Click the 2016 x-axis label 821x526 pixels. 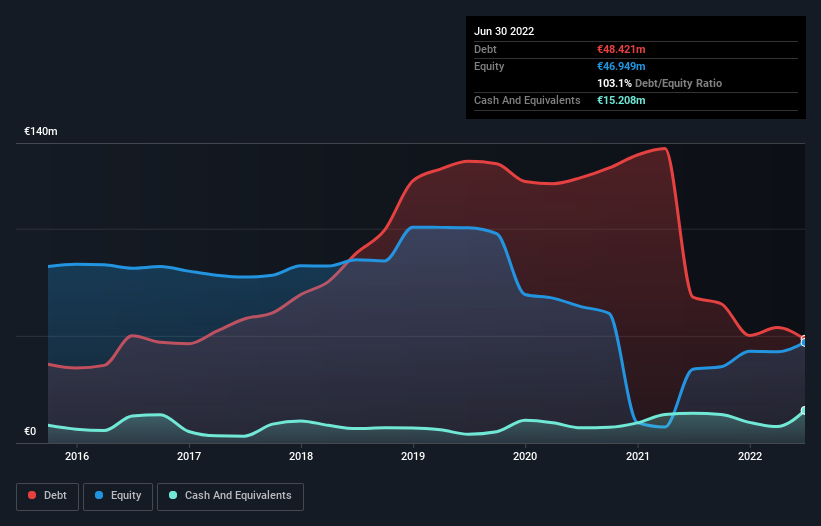pos(77,456)
